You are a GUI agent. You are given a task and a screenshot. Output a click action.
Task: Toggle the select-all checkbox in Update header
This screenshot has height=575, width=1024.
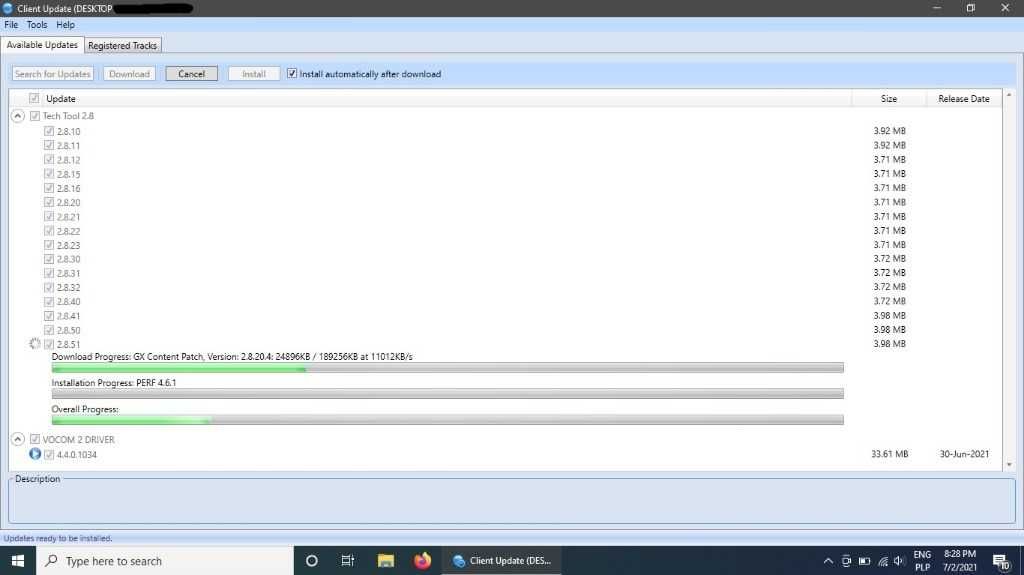pos(34,98)
